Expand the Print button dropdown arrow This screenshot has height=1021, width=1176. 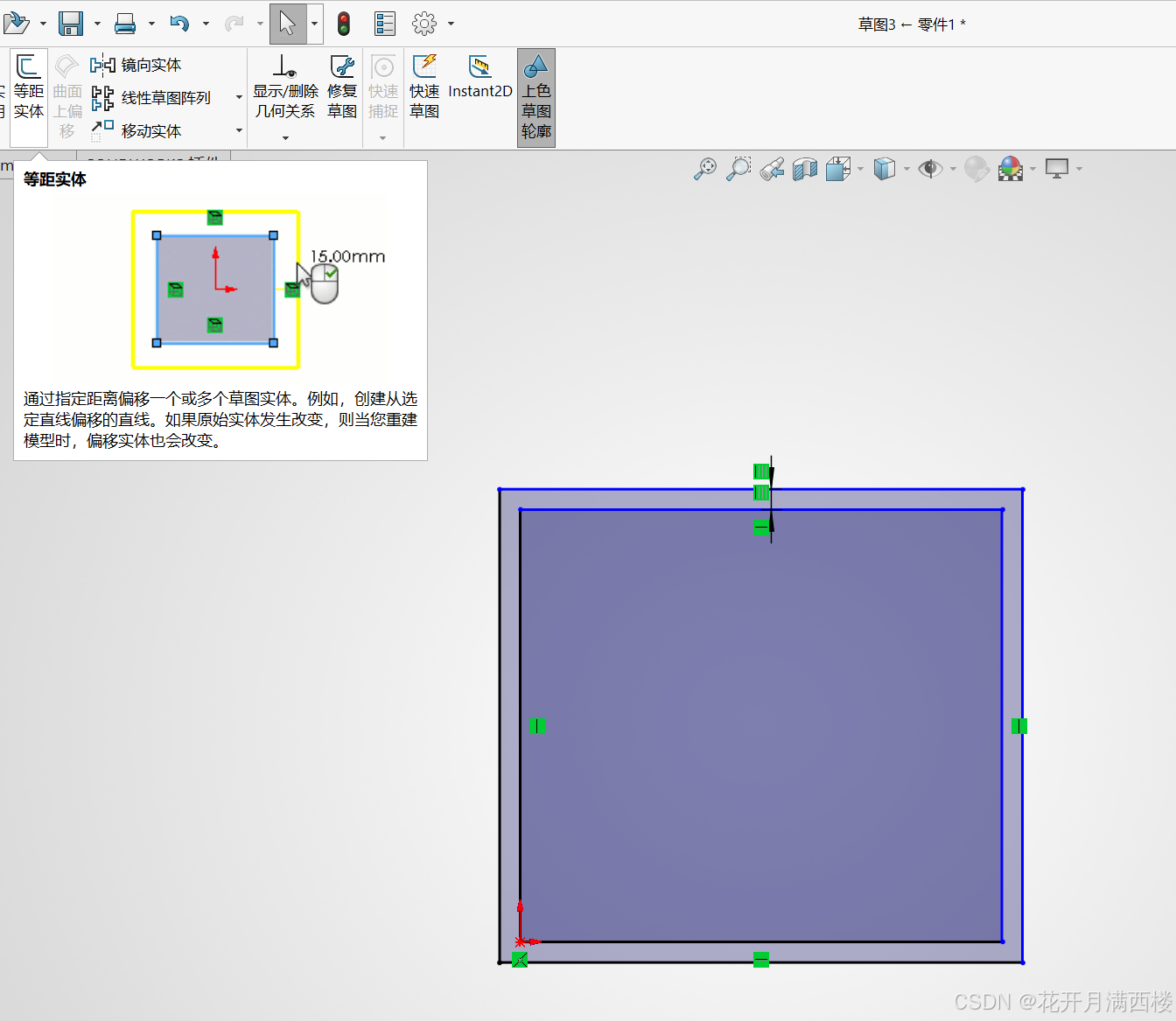coord(151,24)
